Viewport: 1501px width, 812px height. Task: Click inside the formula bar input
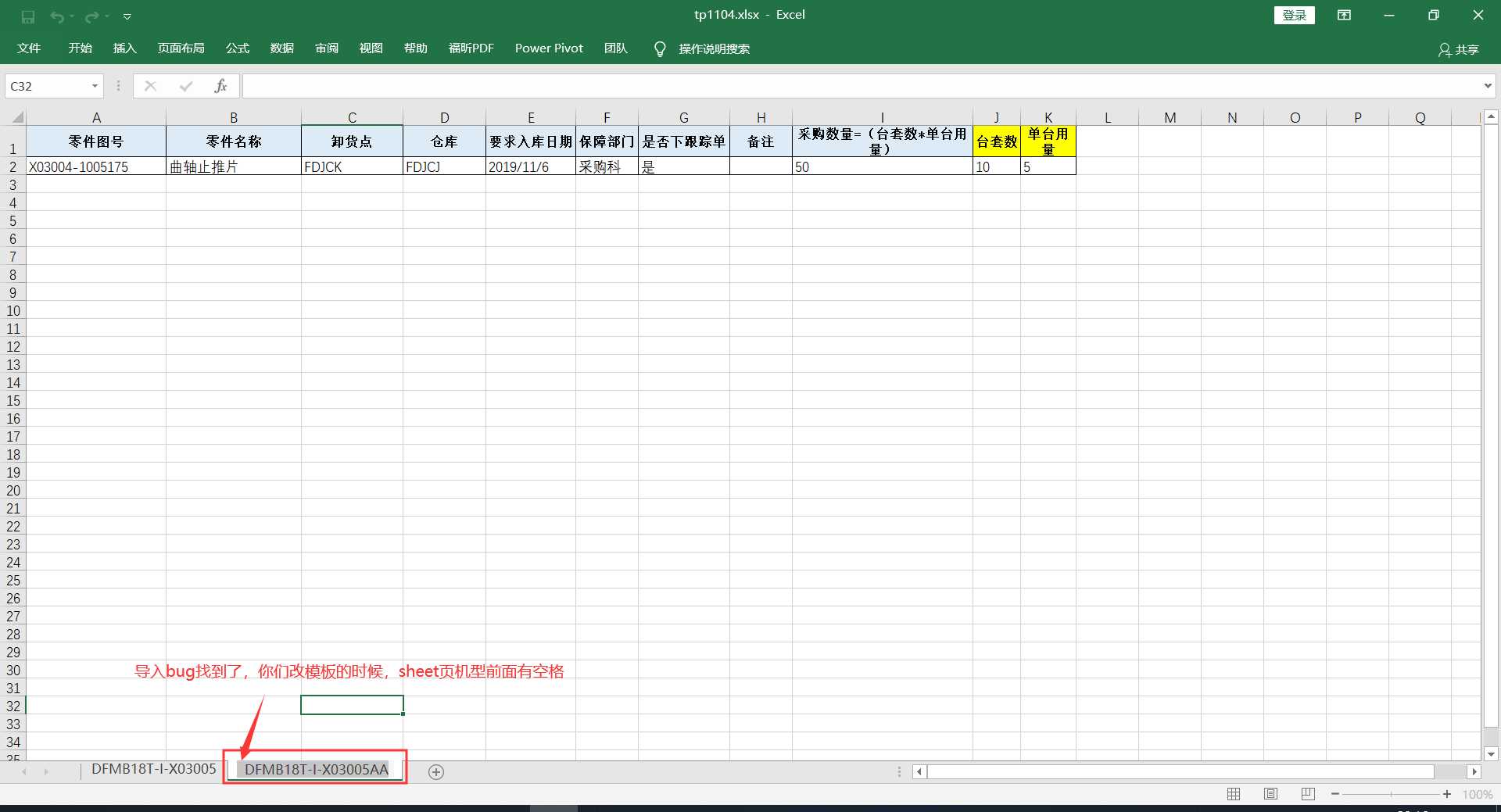click(x=860, y=86)
